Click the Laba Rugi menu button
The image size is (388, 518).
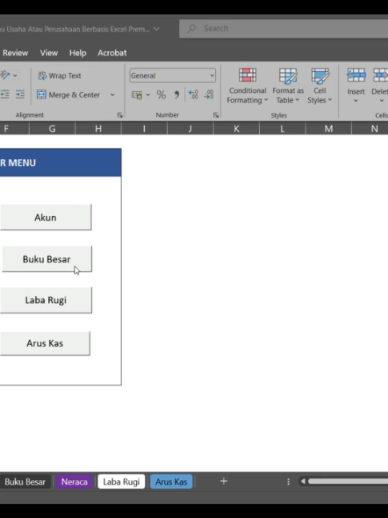coord(46,300)
